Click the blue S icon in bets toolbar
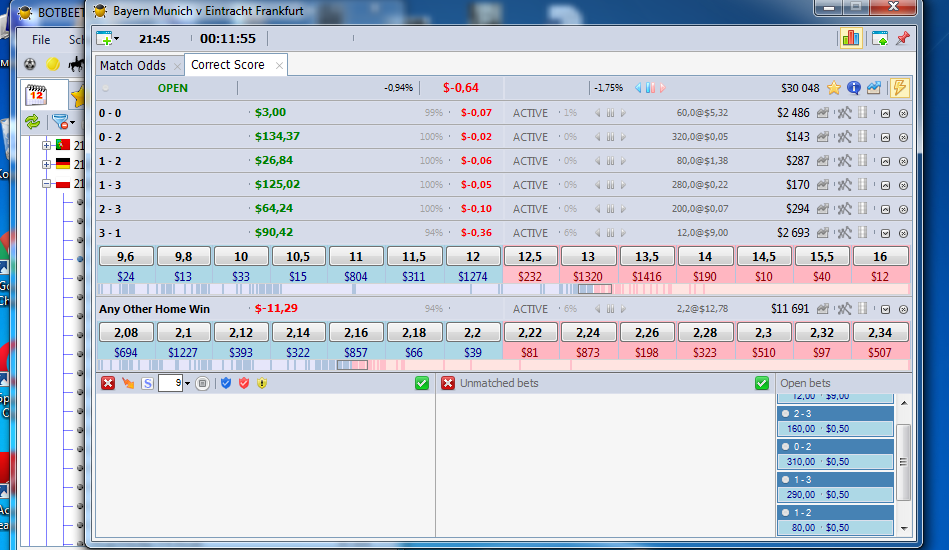 point(147,384)
